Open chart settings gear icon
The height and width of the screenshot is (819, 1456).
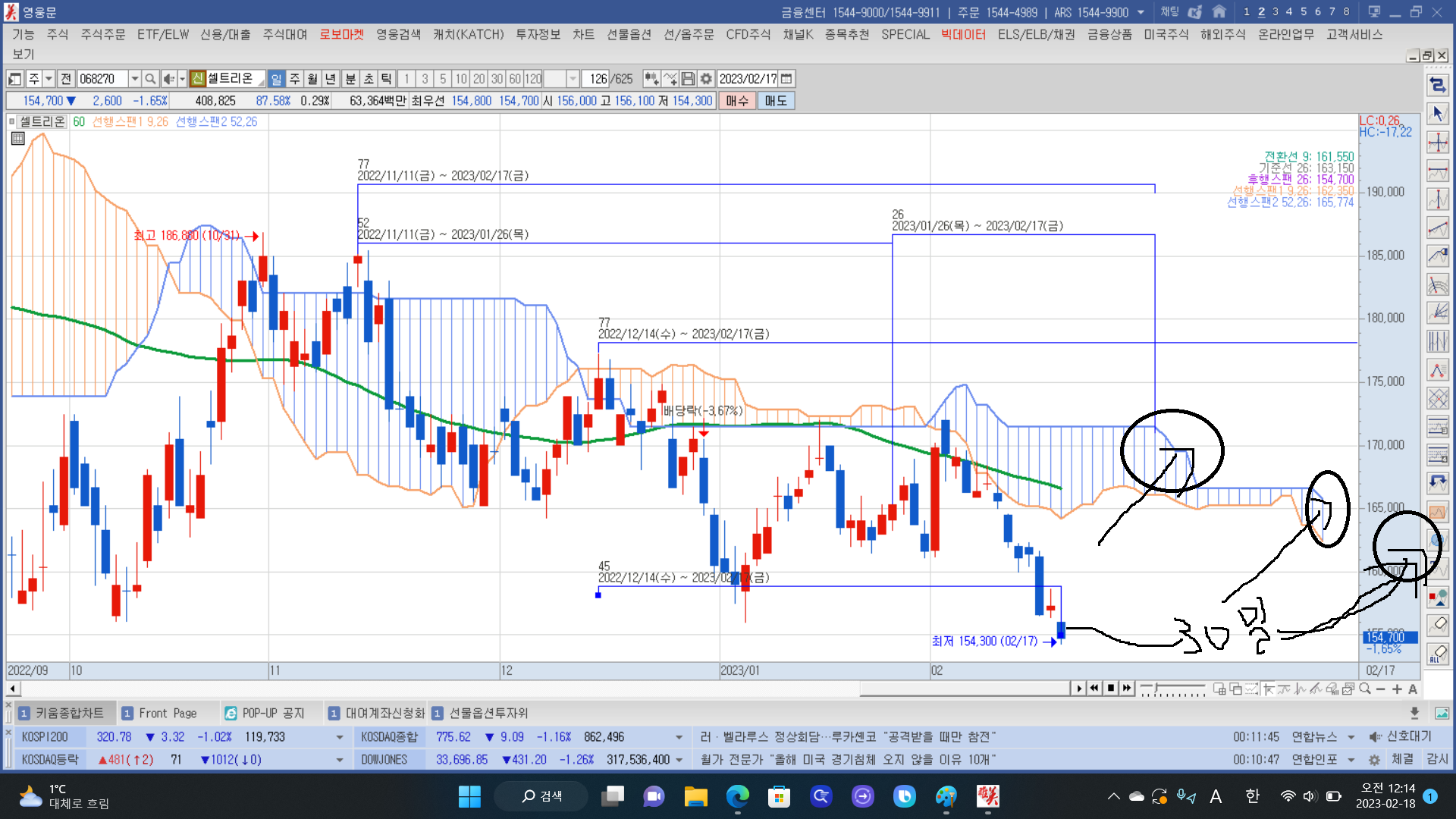pos(706,79)
